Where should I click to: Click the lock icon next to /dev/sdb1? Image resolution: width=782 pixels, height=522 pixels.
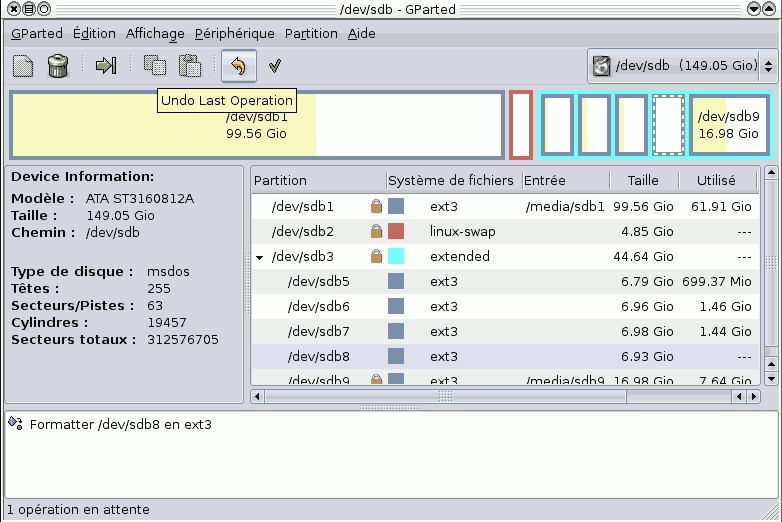point(376,207)
